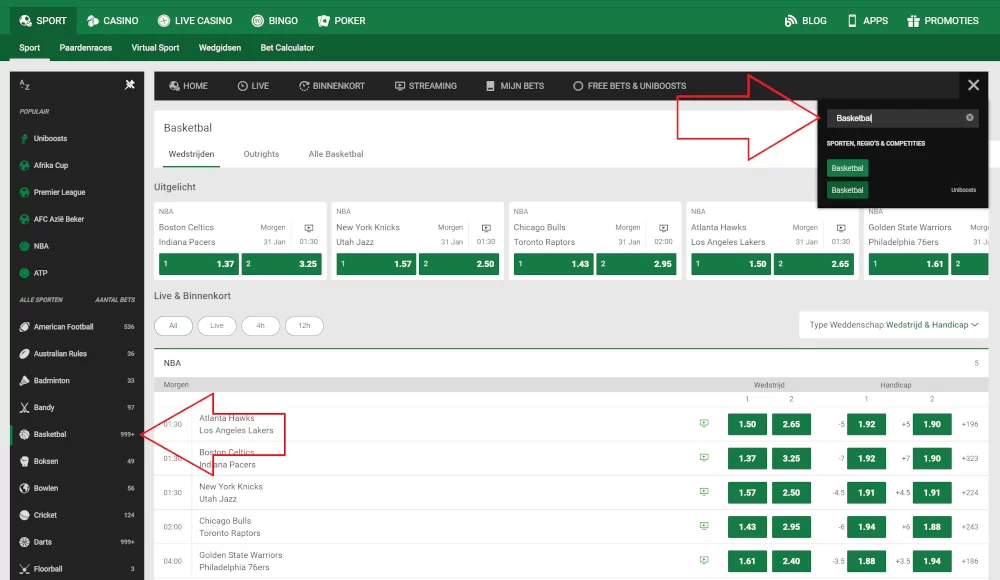Select Darts in sports list
This screenshot has height=580, width=1000.
click(77, 542)
